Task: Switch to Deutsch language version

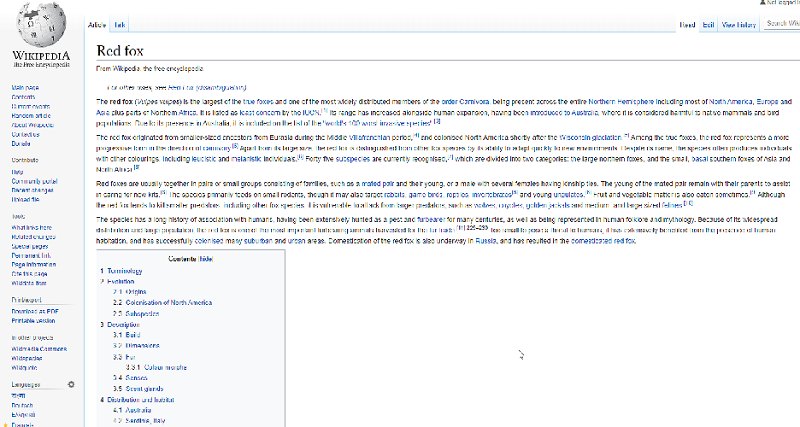Action: (x=22, y=405)
